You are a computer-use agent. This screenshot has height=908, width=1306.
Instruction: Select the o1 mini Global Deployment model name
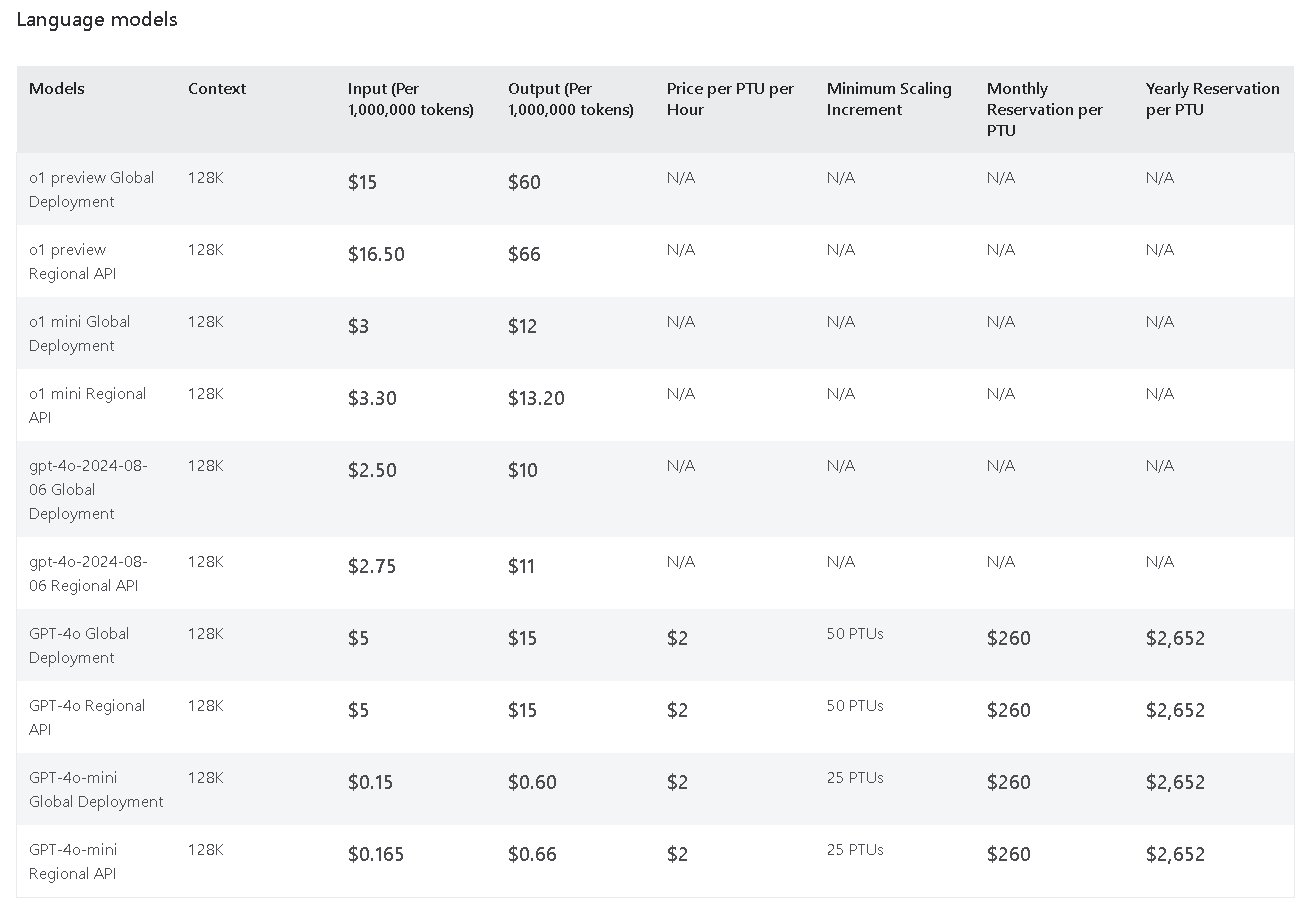pyautogui.click(x=80, y=334)
